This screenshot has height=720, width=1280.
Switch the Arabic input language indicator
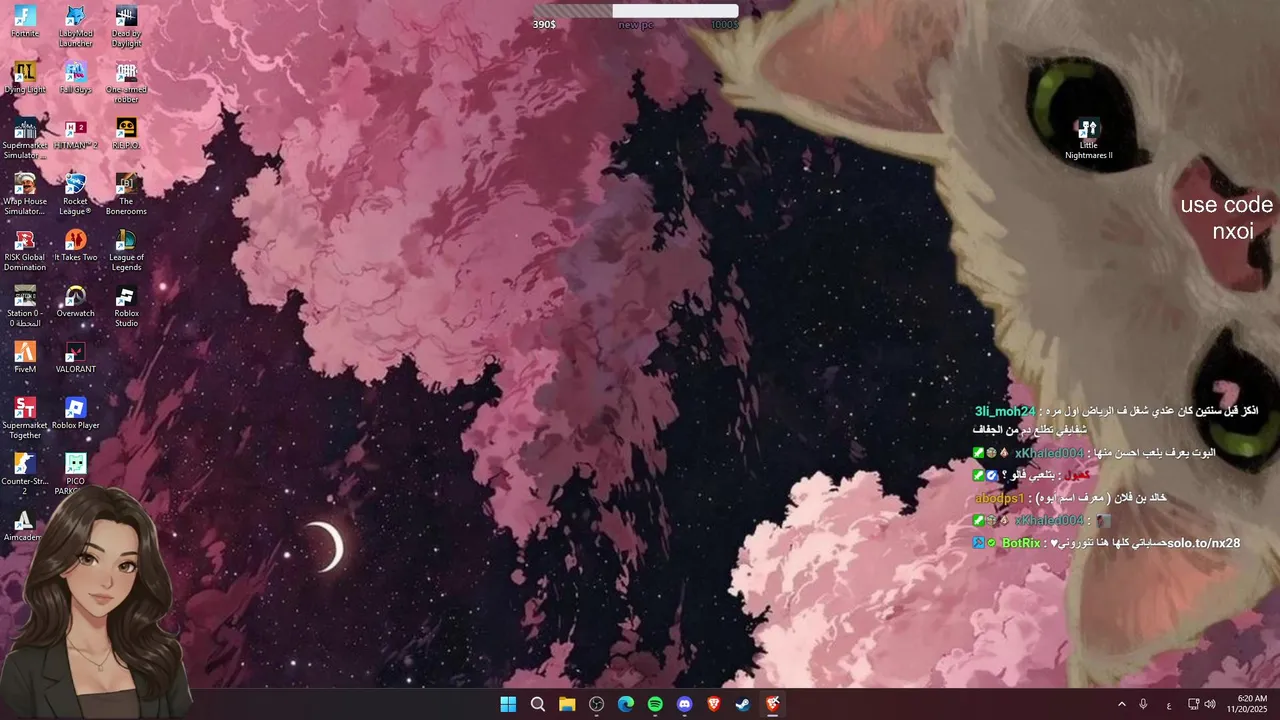pos(1169,705)
